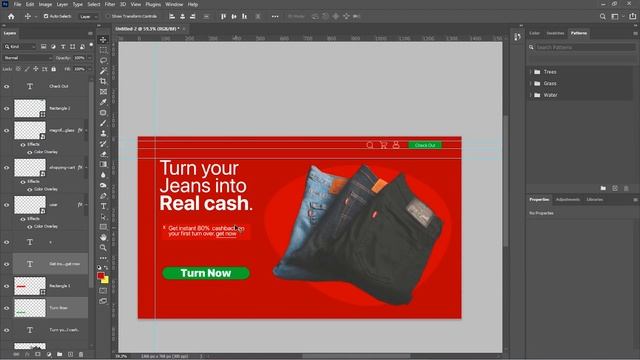This screenshot has height=360, width=640.
Task: Hide the shopping-cart layer
Action: (x=7, y=168)
